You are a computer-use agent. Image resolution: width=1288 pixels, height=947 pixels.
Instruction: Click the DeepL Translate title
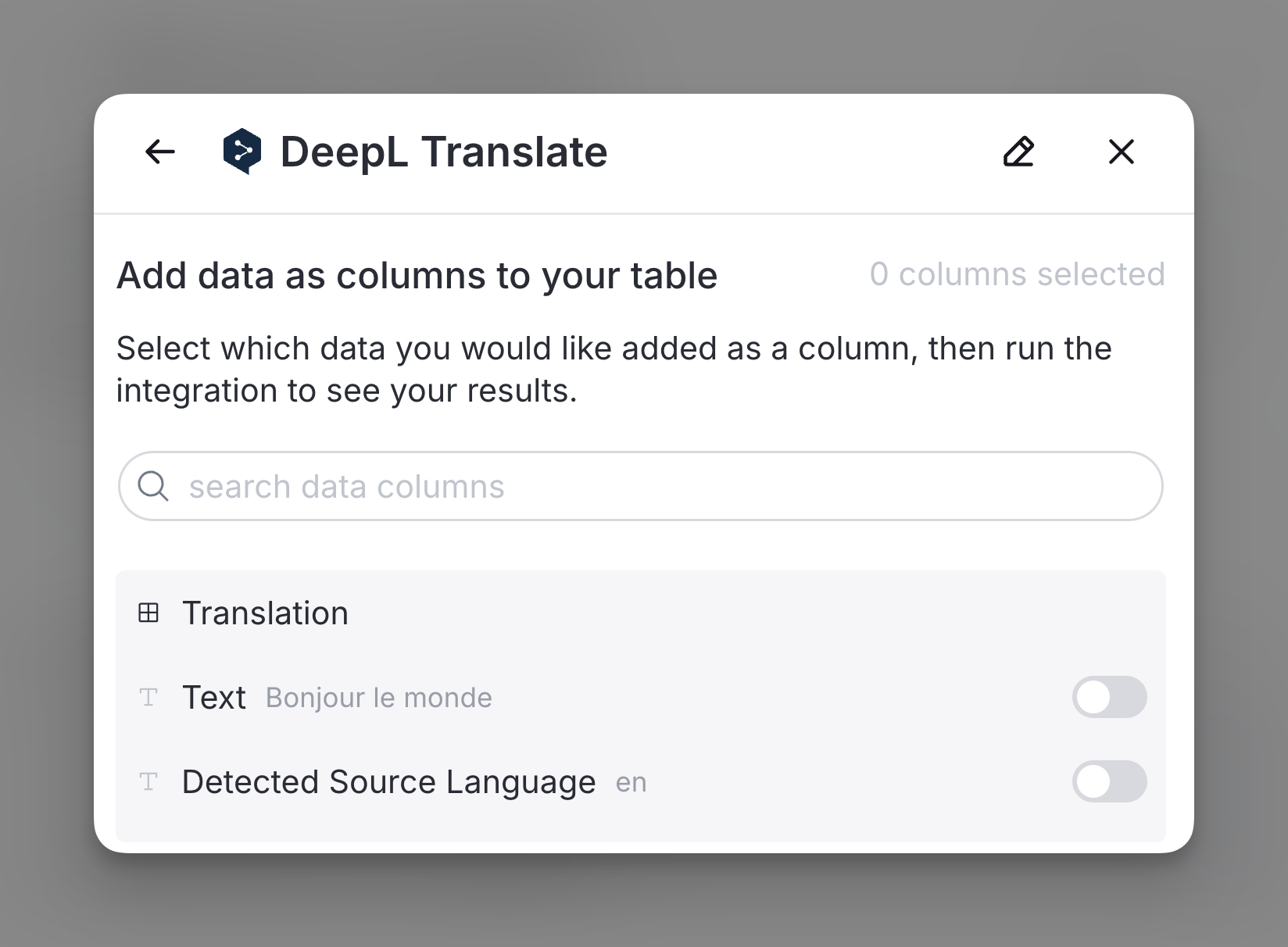(x=444, y=152)
